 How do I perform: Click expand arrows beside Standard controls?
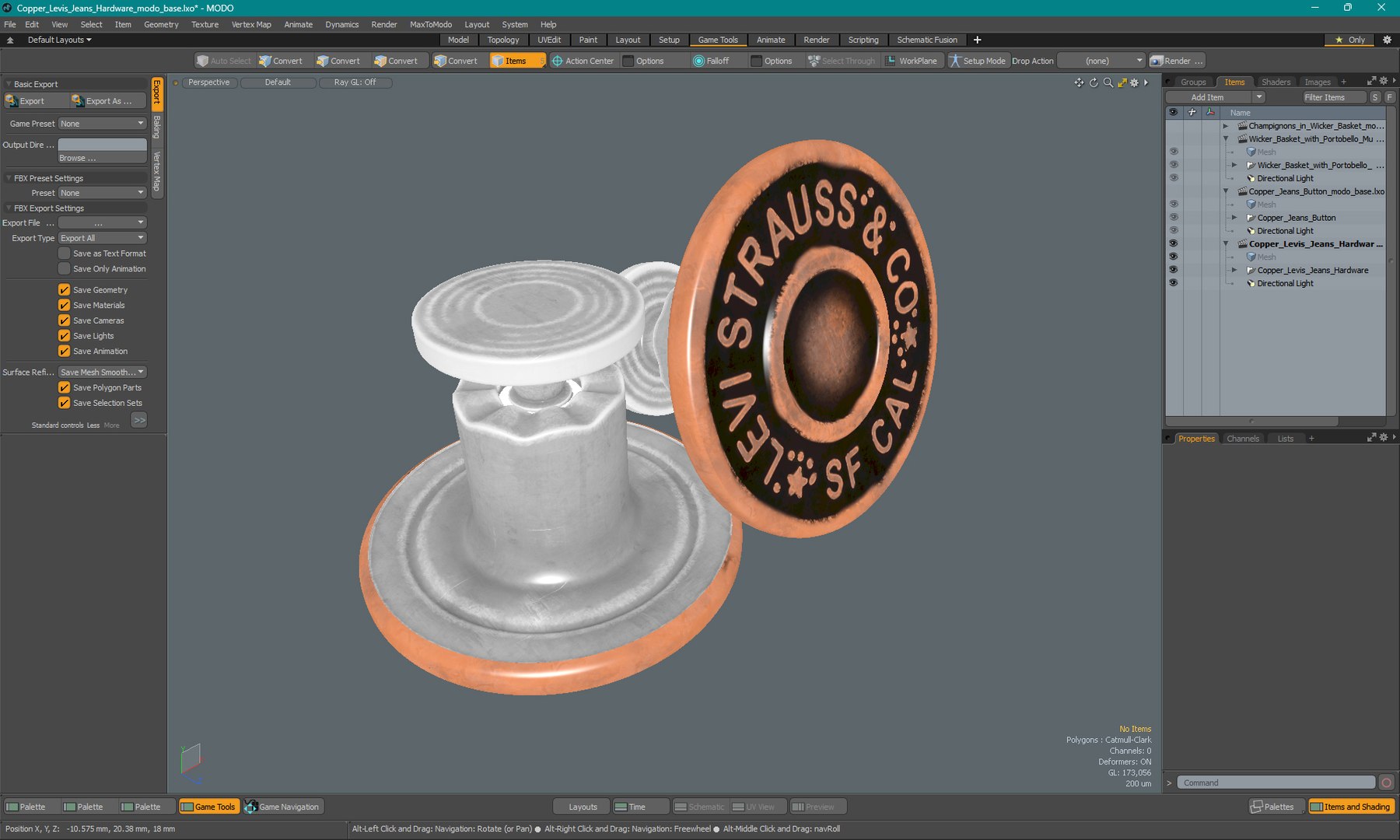click(x=139, y=420)
